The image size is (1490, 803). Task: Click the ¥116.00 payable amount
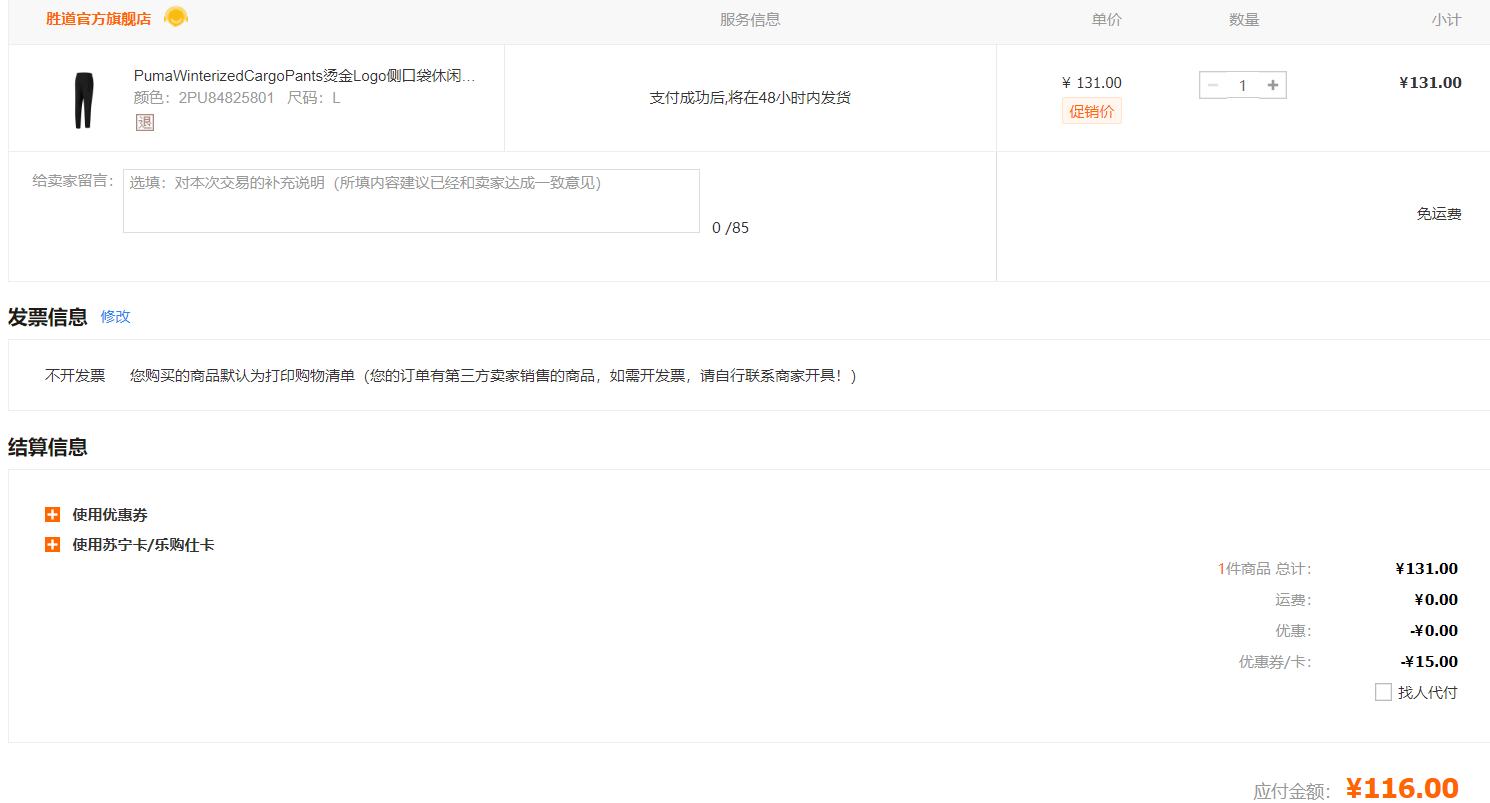pyautogui.click(x=1402, y=788)
